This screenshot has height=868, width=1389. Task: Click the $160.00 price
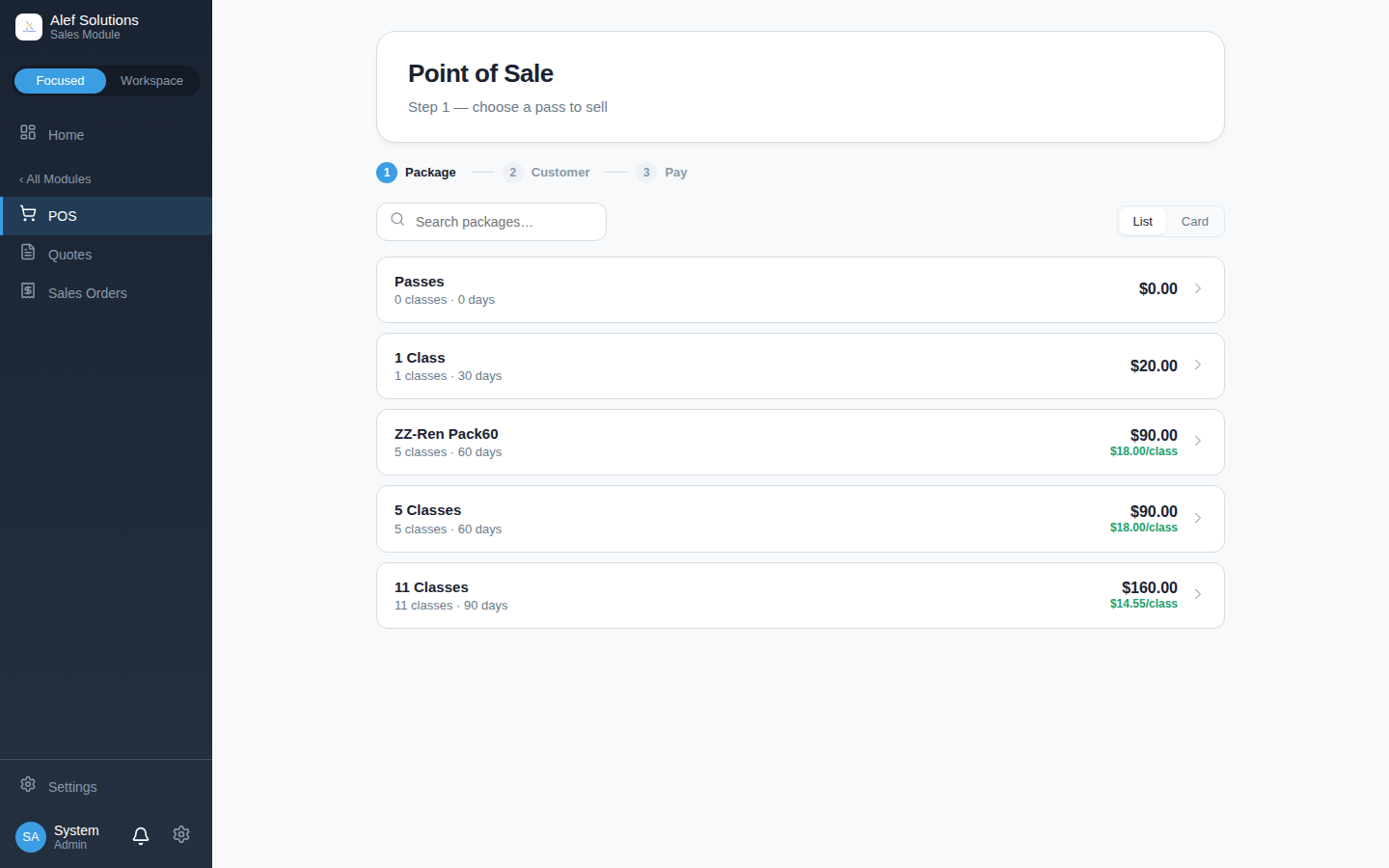[1150, 587]
